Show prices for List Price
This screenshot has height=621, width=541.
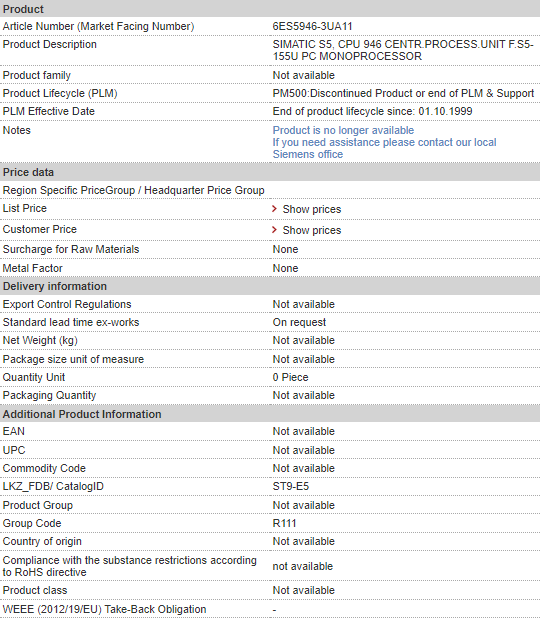pos(312,209)
